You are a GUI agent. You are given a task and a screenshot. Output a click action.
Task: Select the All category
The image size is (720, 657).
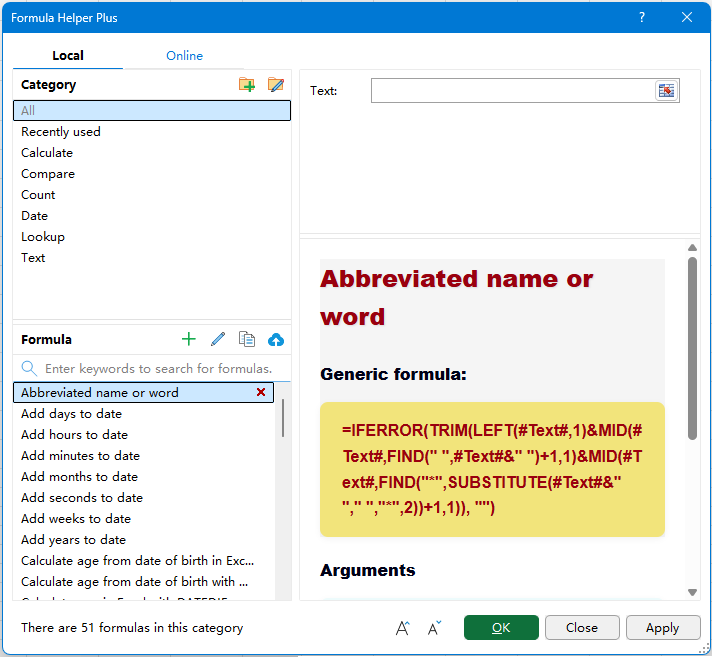[152, 111]
